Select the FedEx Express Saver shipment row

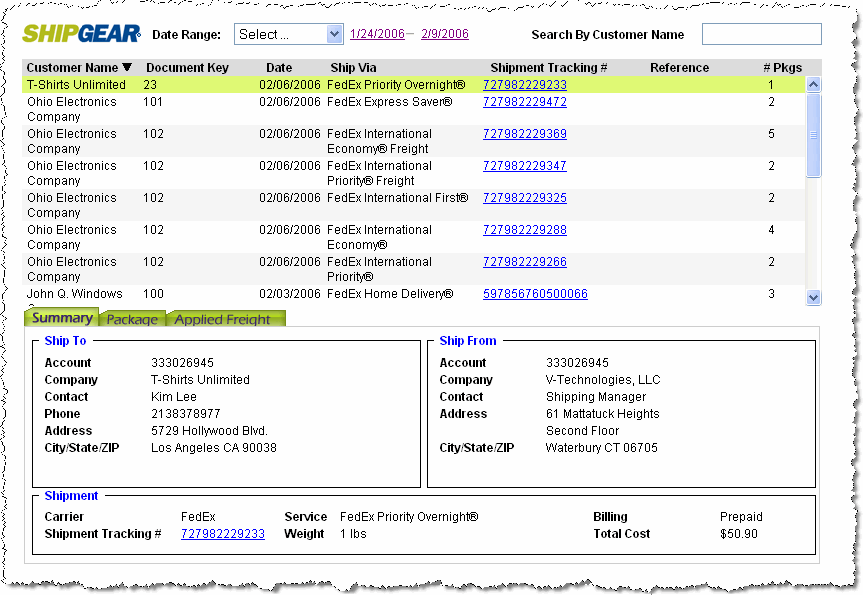[413, 109]
